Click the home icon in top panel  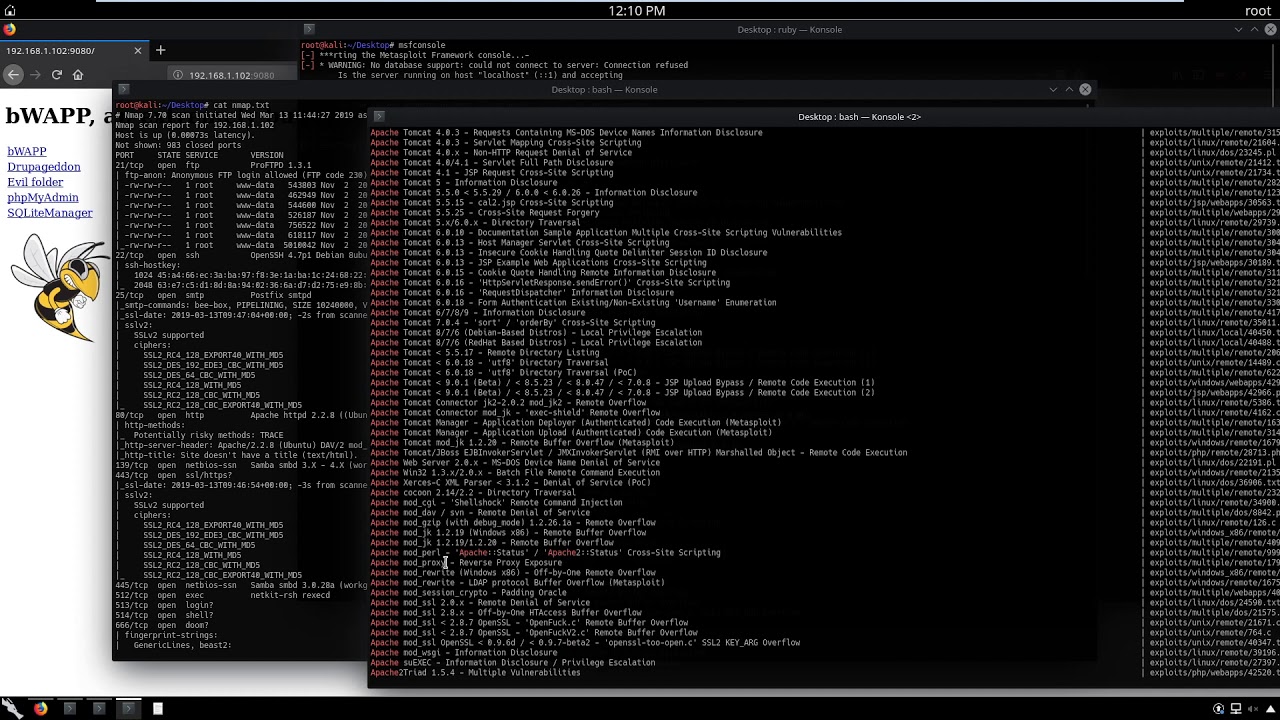point(10,11)
